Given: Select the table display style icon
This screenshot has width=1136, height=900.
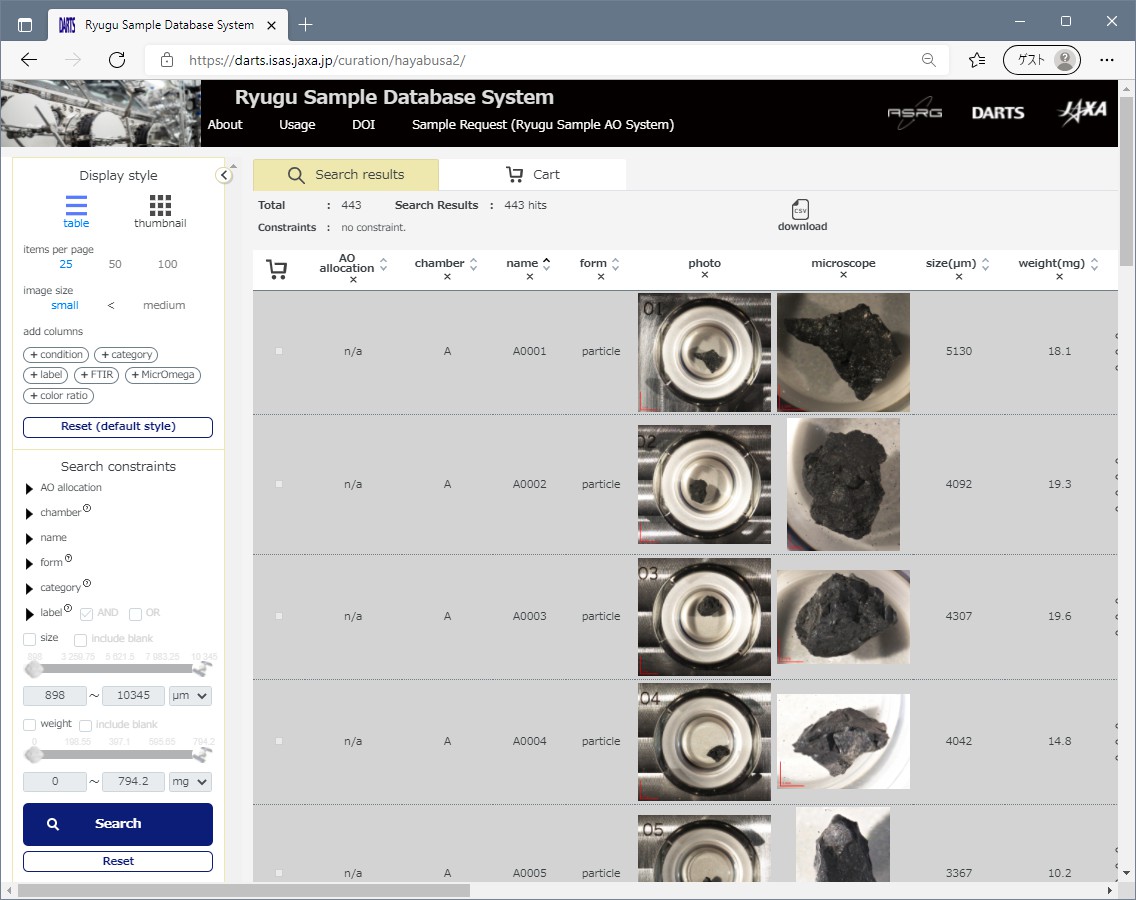Looking at the screenshot, I should [x=76, y=206].
